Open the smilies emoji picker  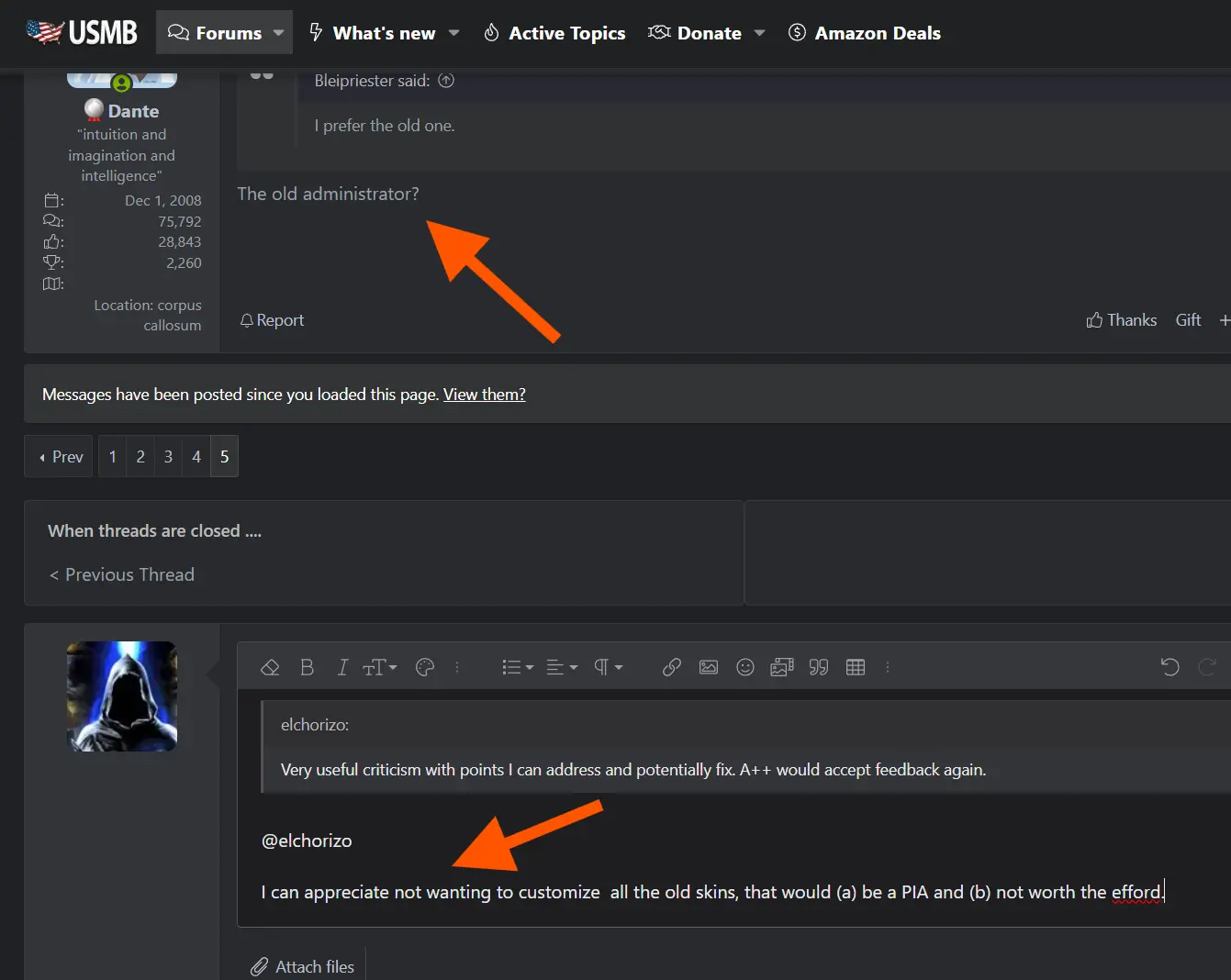pyautogui.click(x=745, y=667)
